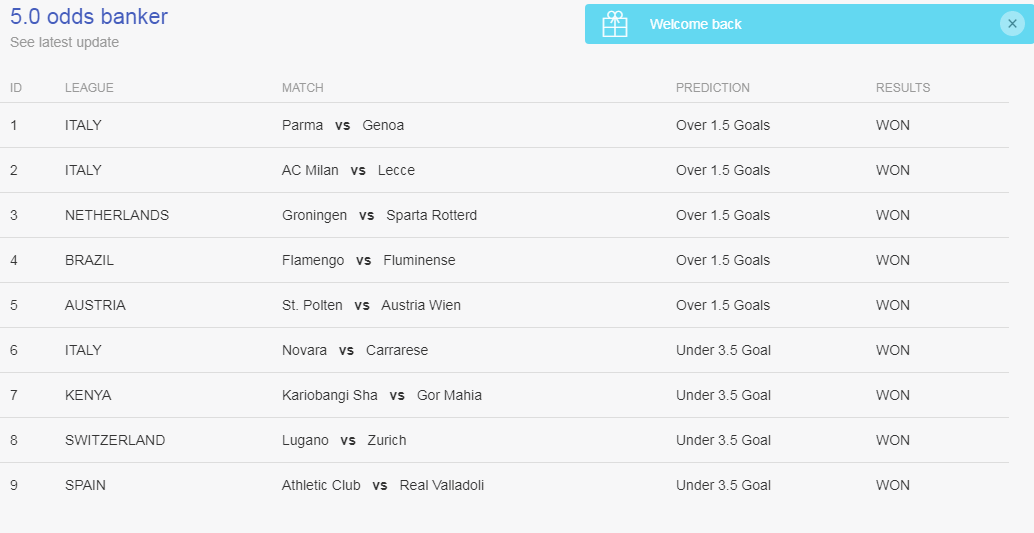Image resolution: width=1034 pixels, height=533 pixels.
Task: Select the Flamengo vs Fluminense match
Action: pos(369,260)
